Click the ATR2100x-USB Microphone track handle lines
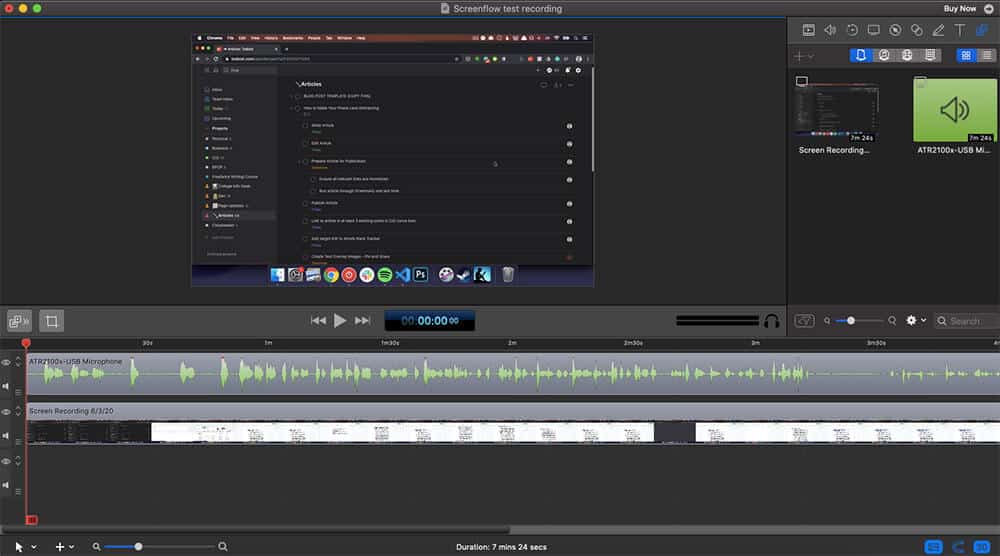The width and height of the screenshot is (1000, 556). pos(18,391)
